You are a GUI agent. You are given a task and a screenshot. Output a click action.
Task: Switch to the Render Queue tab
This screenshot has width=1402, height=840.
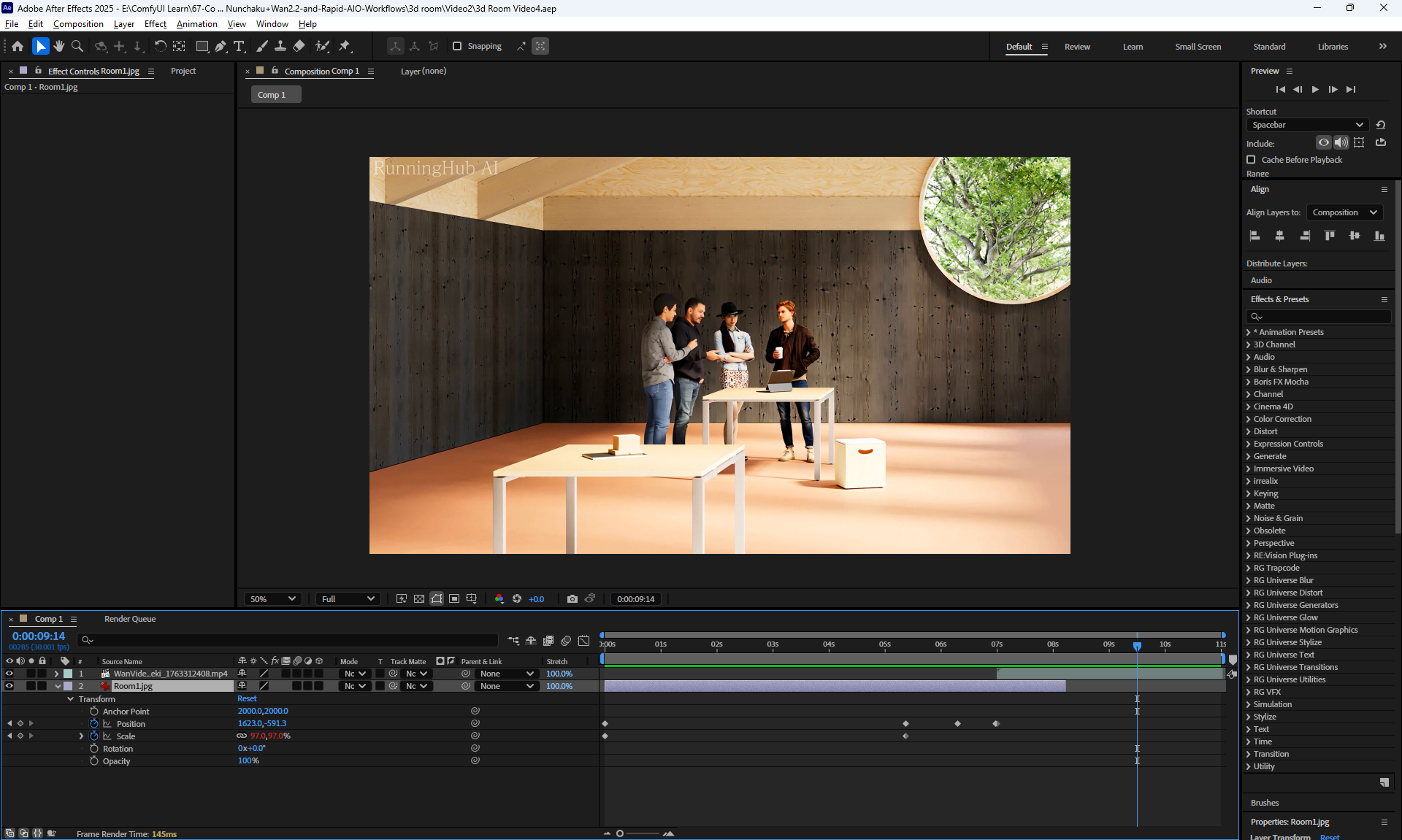[x=130, y=619]
